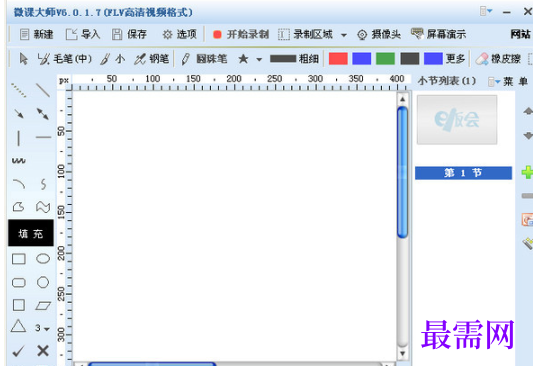Select the 第 1 节 section item
This screenshot has height=366, width=533.
coord(463,173)
